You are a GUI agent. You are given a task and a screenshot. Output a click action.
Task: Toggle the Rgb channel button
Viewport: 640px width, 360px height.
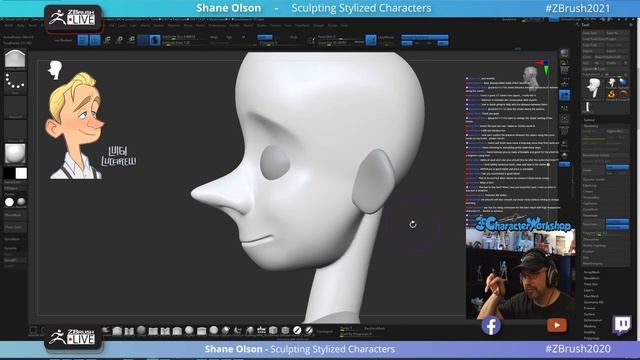pos(229,37)
